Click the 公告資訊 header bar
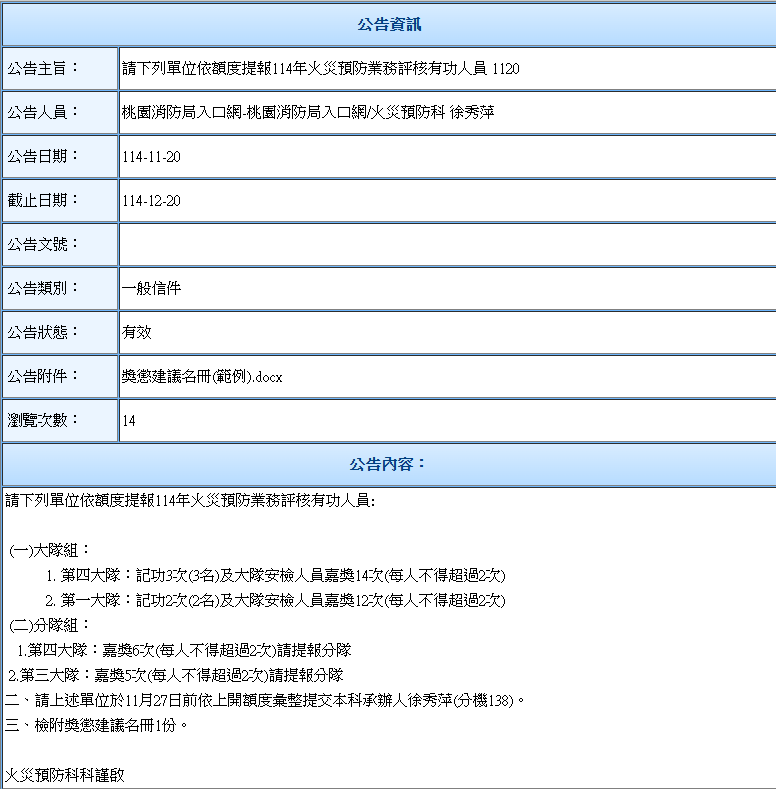 click(x=389, y=24)
